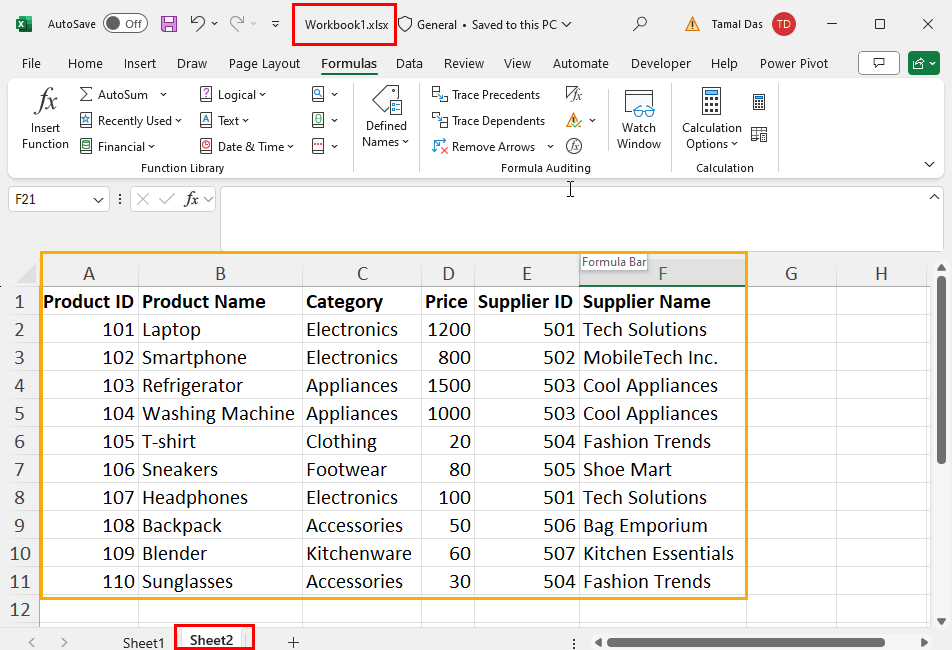This screenshot has width=952, height=650.
Task: Click Trace Dependents
Action: [x=488, y=120]
